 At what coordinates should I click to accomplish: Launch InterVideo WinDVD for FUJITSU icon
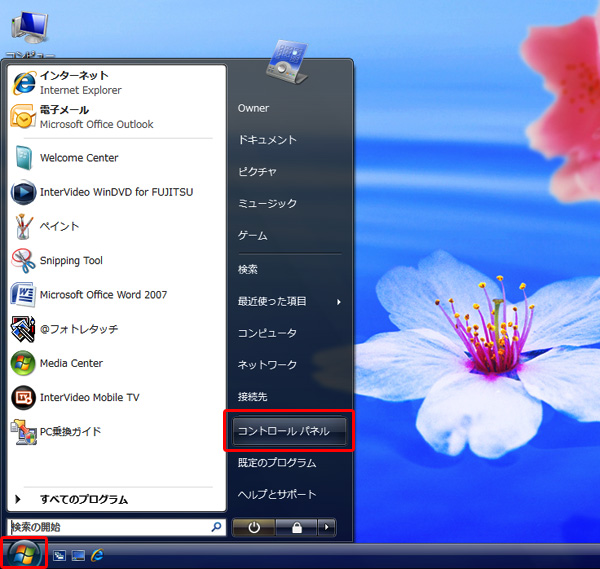click(x=23, y=192)
